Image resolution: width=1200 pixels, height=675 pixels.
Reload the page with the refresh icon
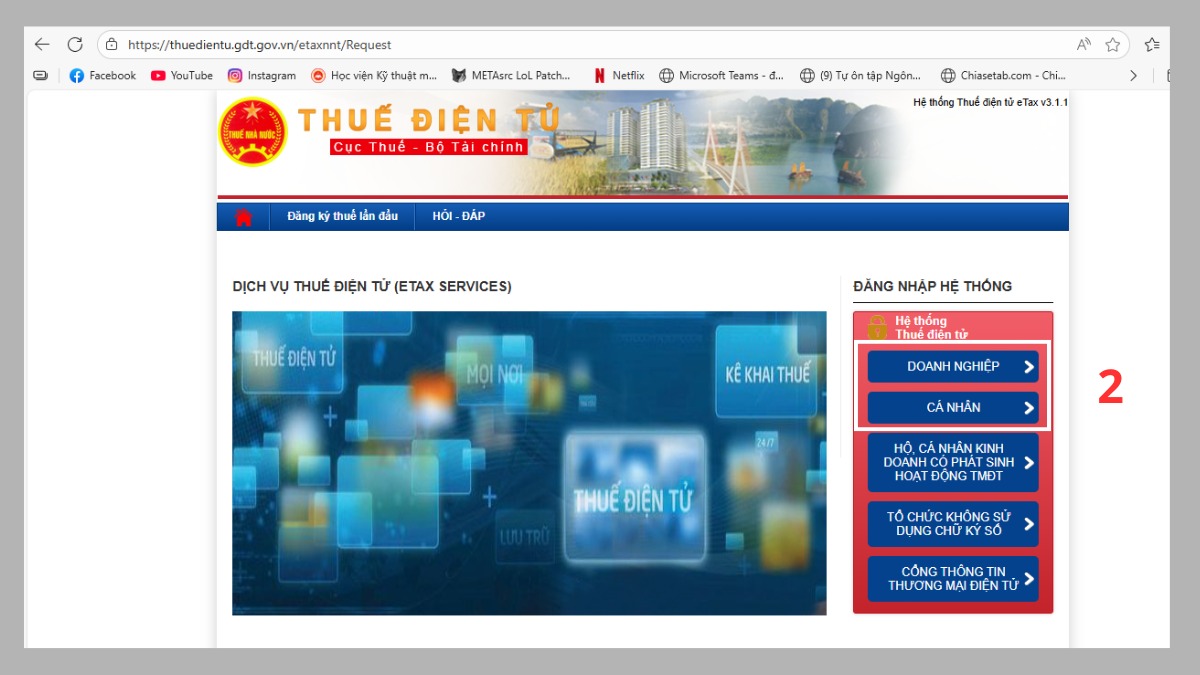point(75,44)
